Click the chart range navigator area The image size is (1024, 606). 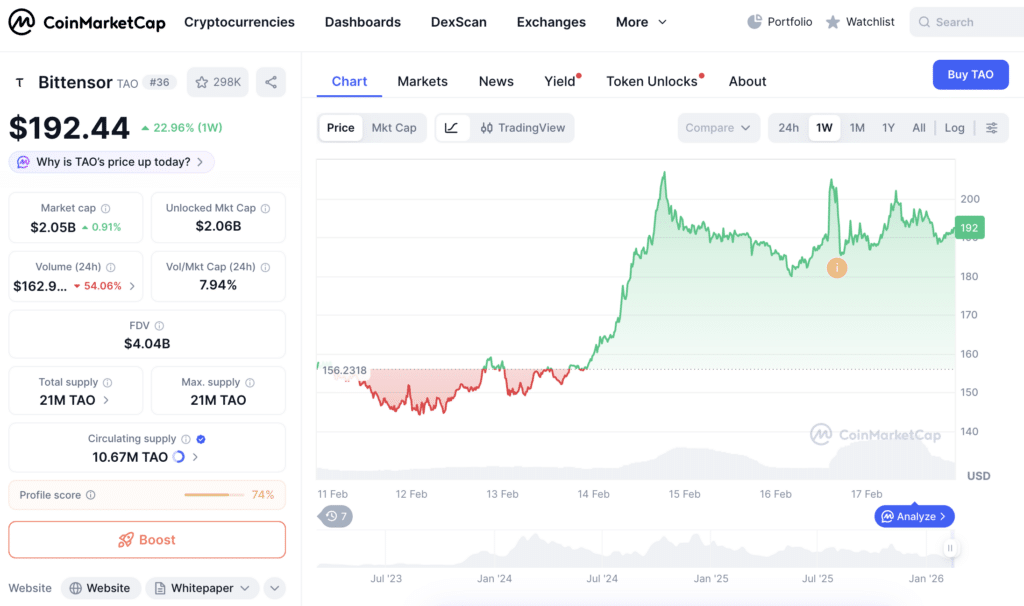coord(635,549)
